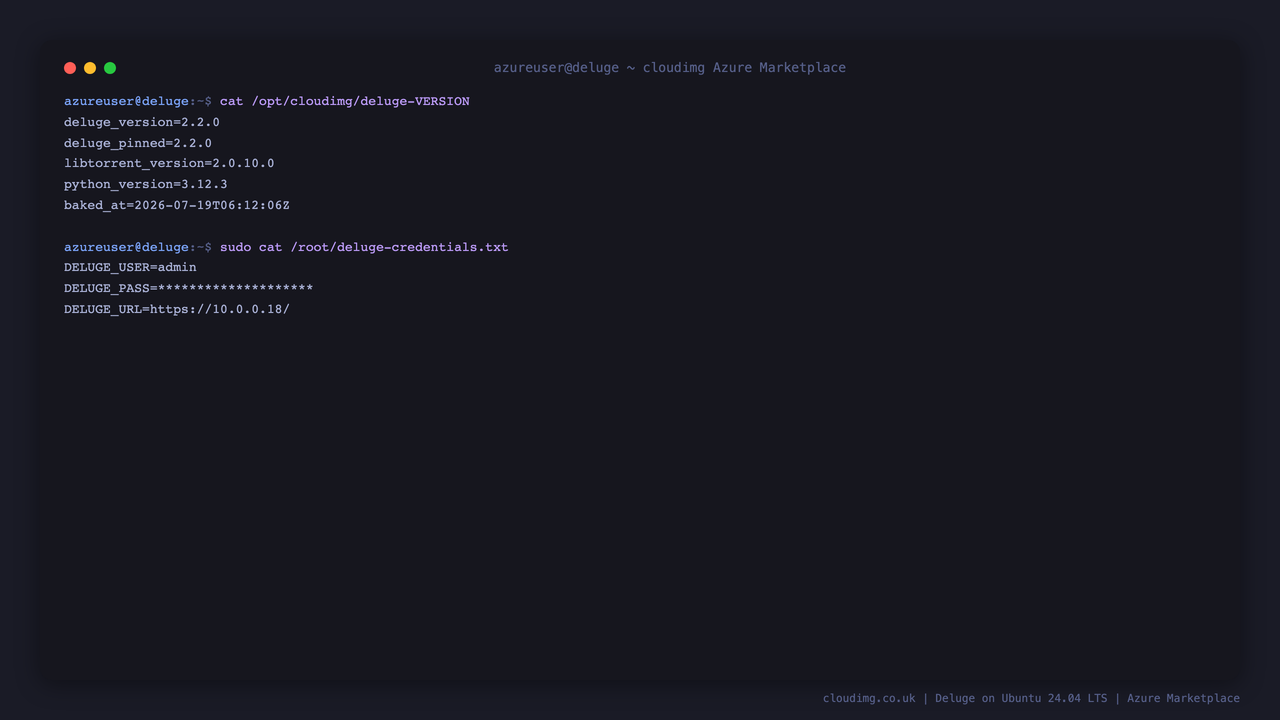Click the first 'azureuser@deluge' prompt
This screenshot has width=1280, height=720.
coord(126,101)
